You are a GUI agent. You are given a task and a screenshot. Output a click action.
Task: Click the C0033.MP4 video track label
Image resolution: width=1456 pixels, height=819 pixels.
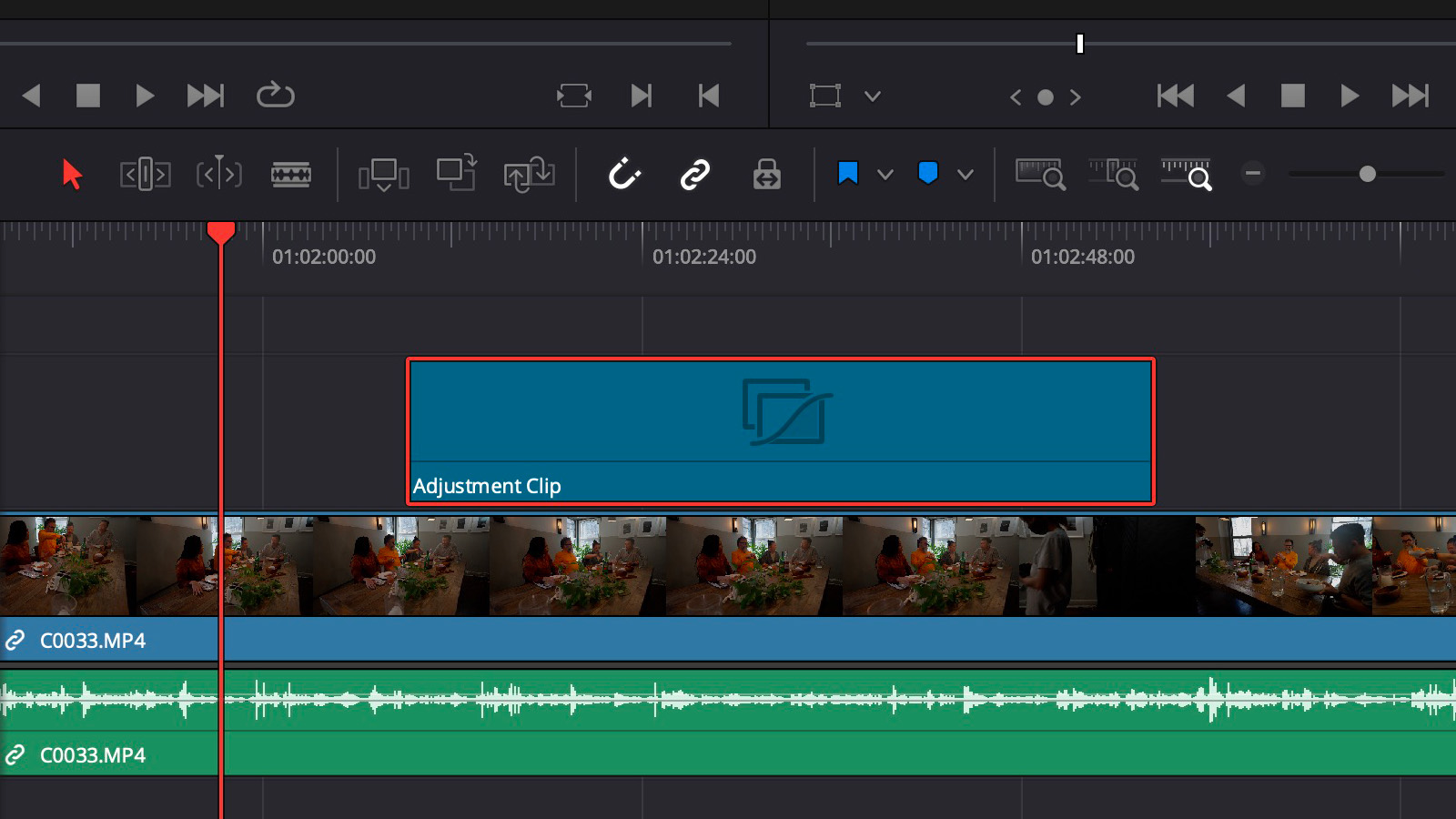pos(91,641)
